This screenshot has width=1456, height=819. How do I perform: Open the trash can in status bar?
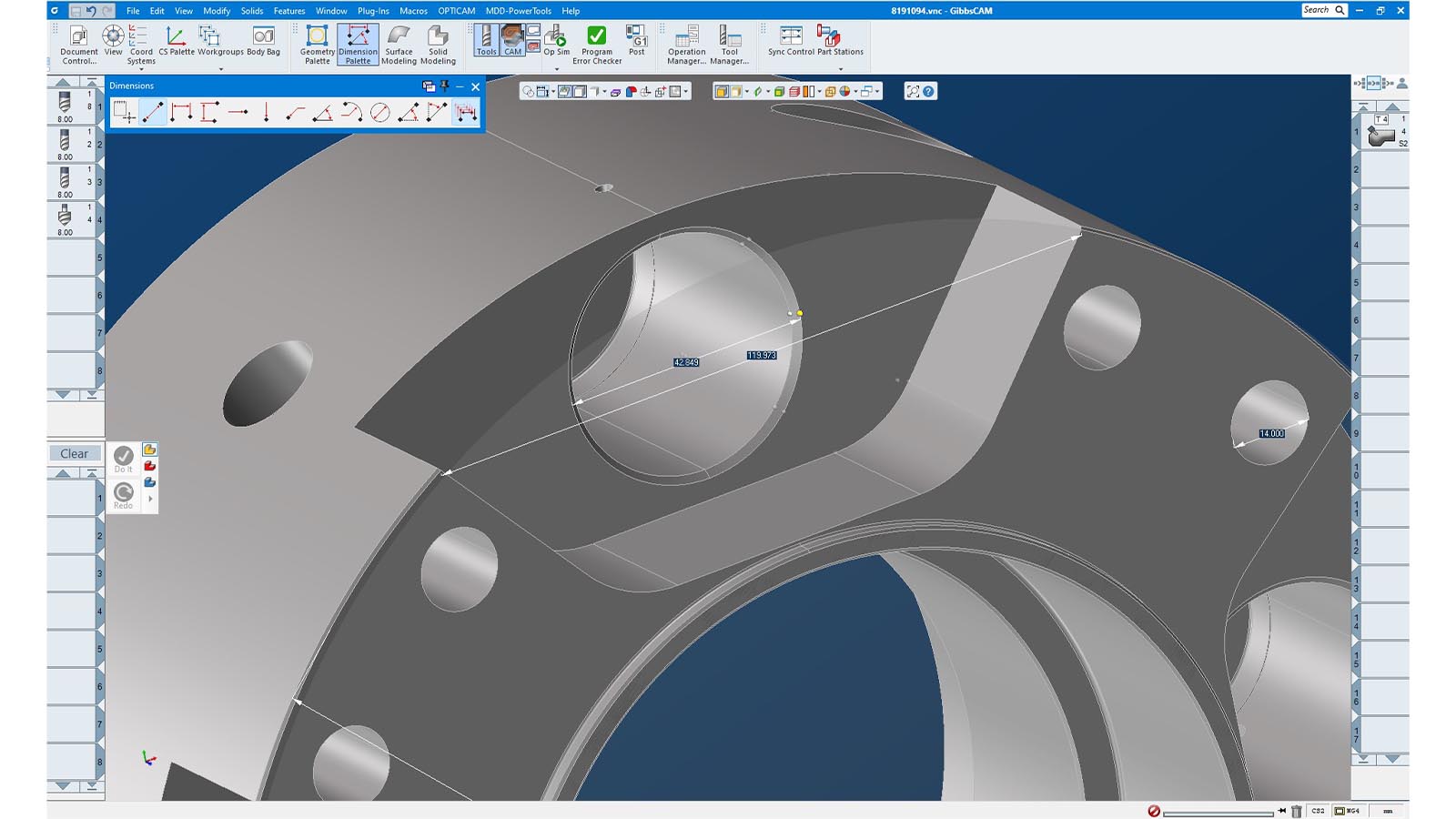click(x=1296, y=811)
